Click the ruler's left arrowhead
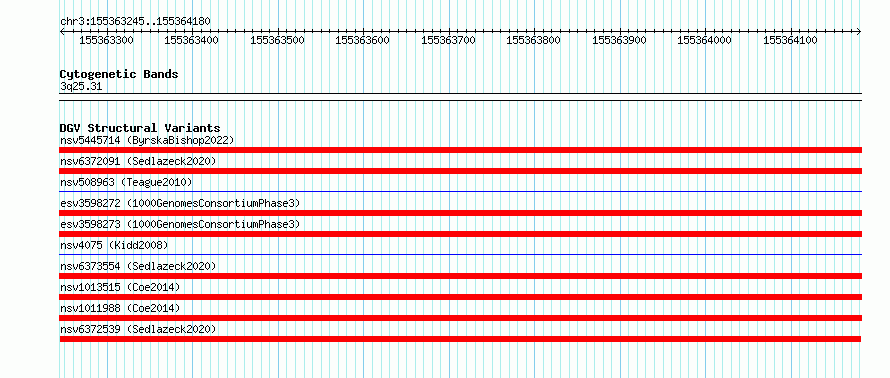Screen dimensions: 890x378 click(62, 31)
